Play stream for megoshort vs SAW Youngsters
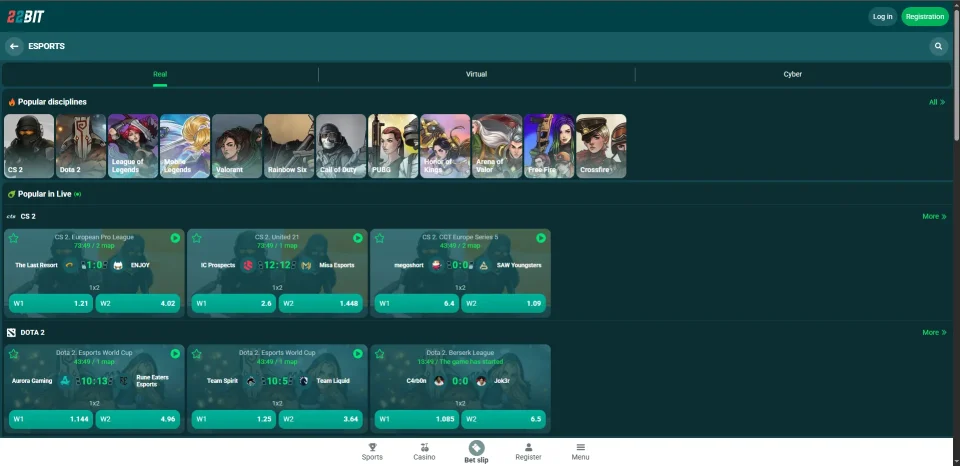Viewport: 960px width, 466px height. click(541, 238)
